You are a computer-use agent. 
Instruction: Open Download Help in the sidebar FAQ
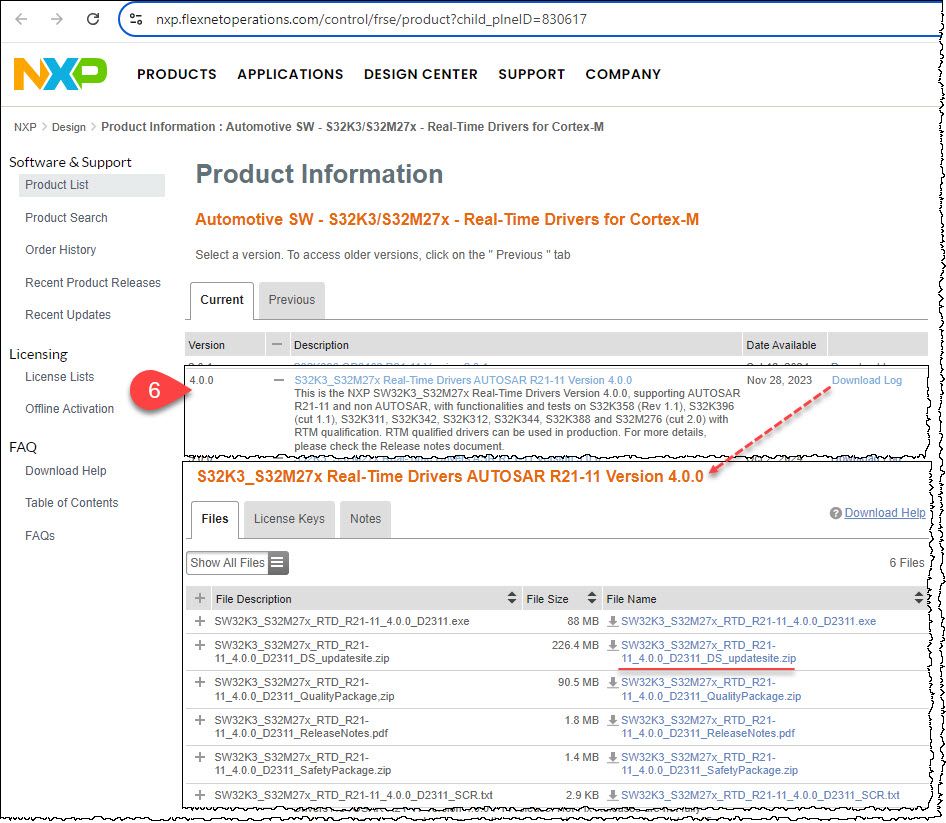tap(66, 471)
